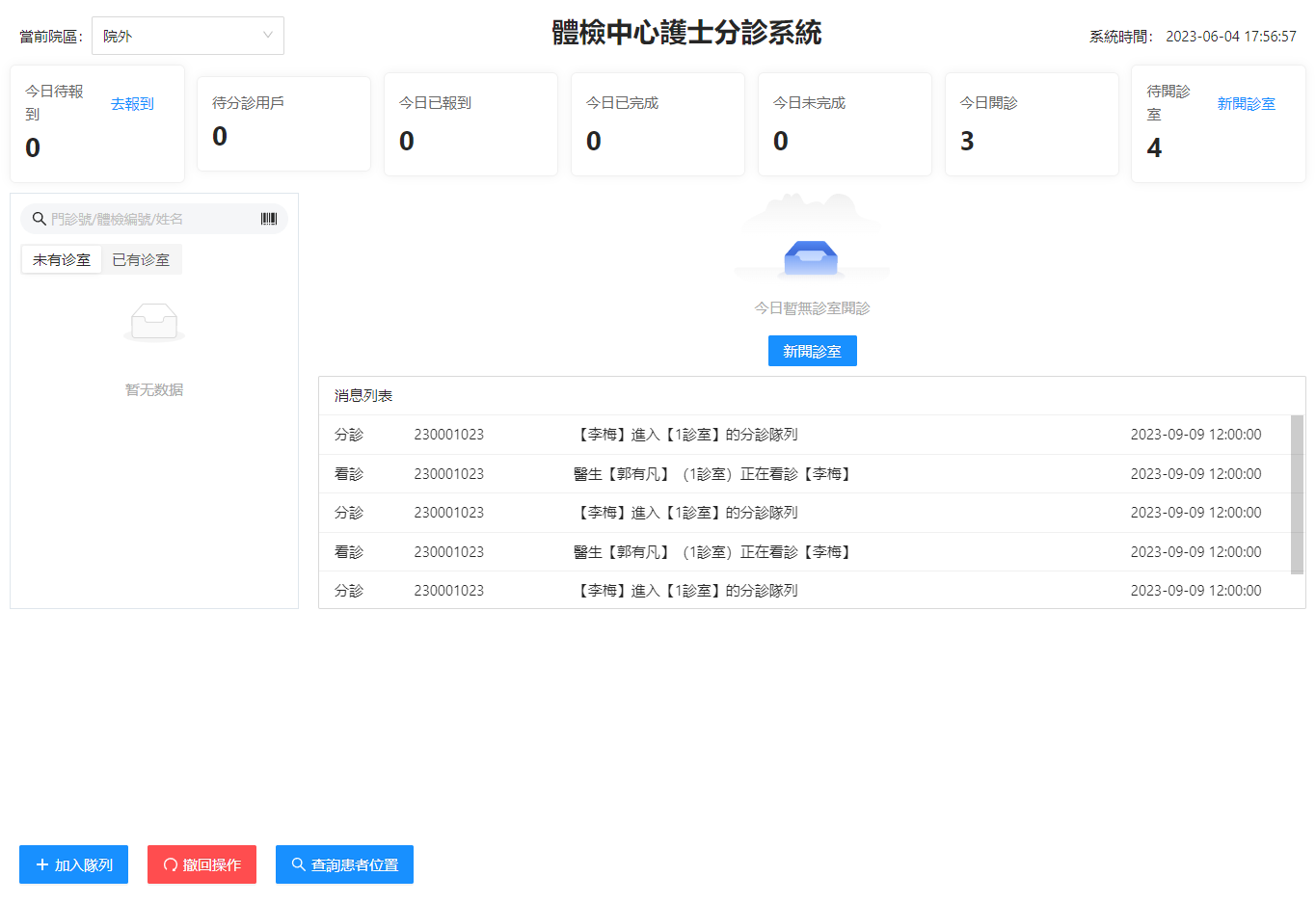Click the blue 新開診室 button
This screenshot has height=903, width=1316.
coord(812,351)
